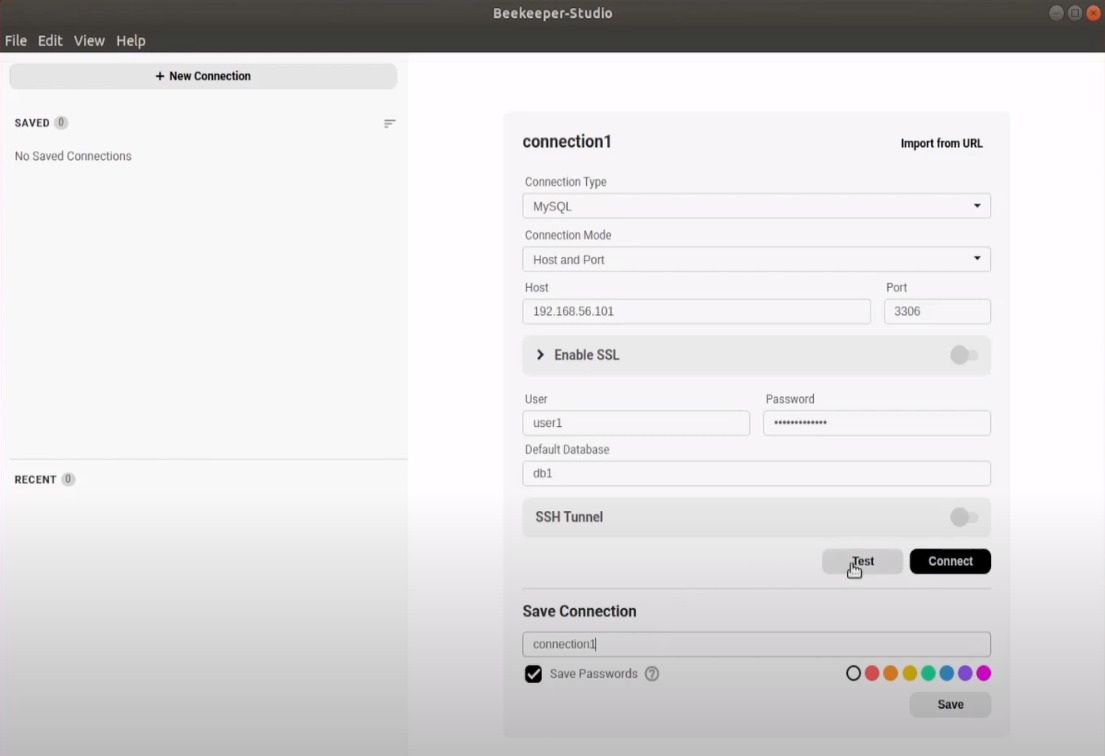Click the User input field
1105x756 pixels.
[x=636, y=423]
